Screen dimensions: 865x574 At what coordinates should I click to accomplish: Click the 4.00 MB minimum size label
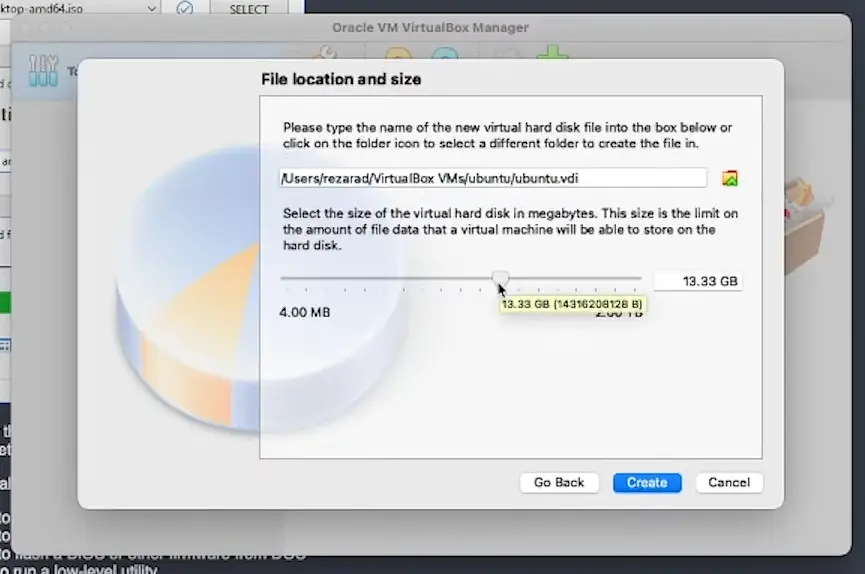[x=305, y=312]
